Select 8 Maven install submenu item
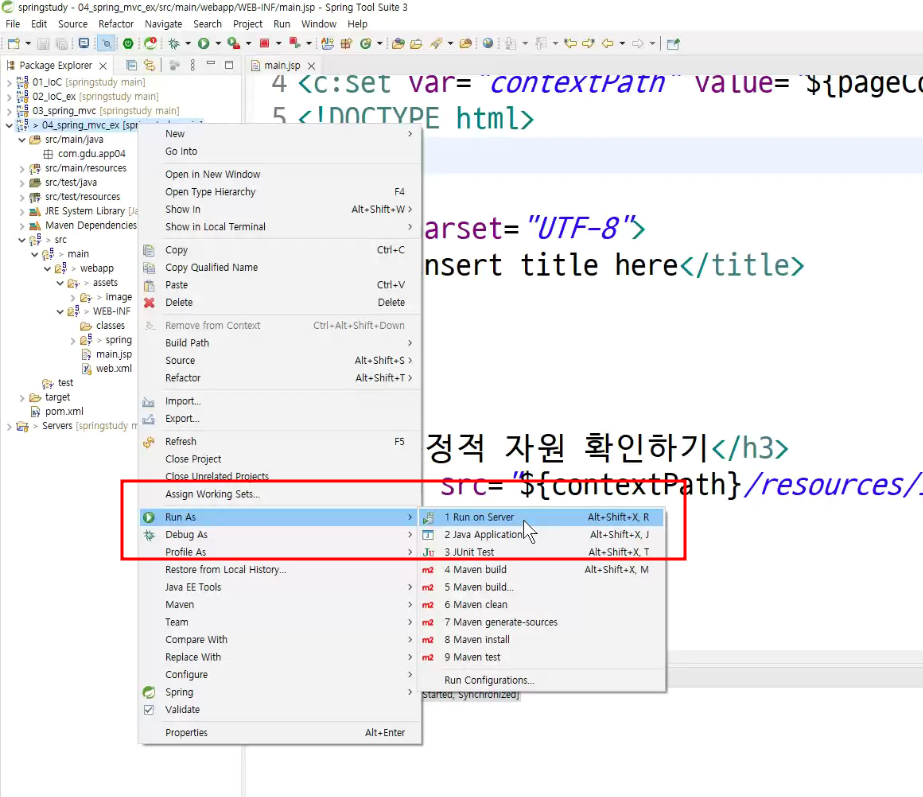This screenshot has height=797, width=923. point(542,639)
